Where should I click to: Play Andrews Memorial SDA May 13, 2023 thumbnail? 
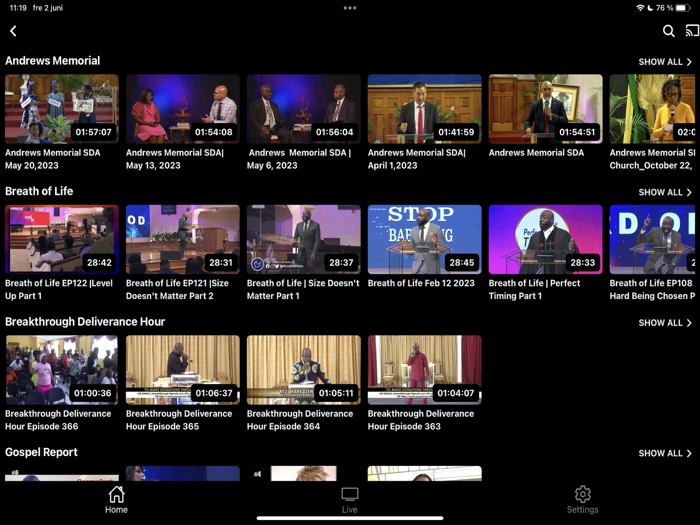tap(183, 109)
